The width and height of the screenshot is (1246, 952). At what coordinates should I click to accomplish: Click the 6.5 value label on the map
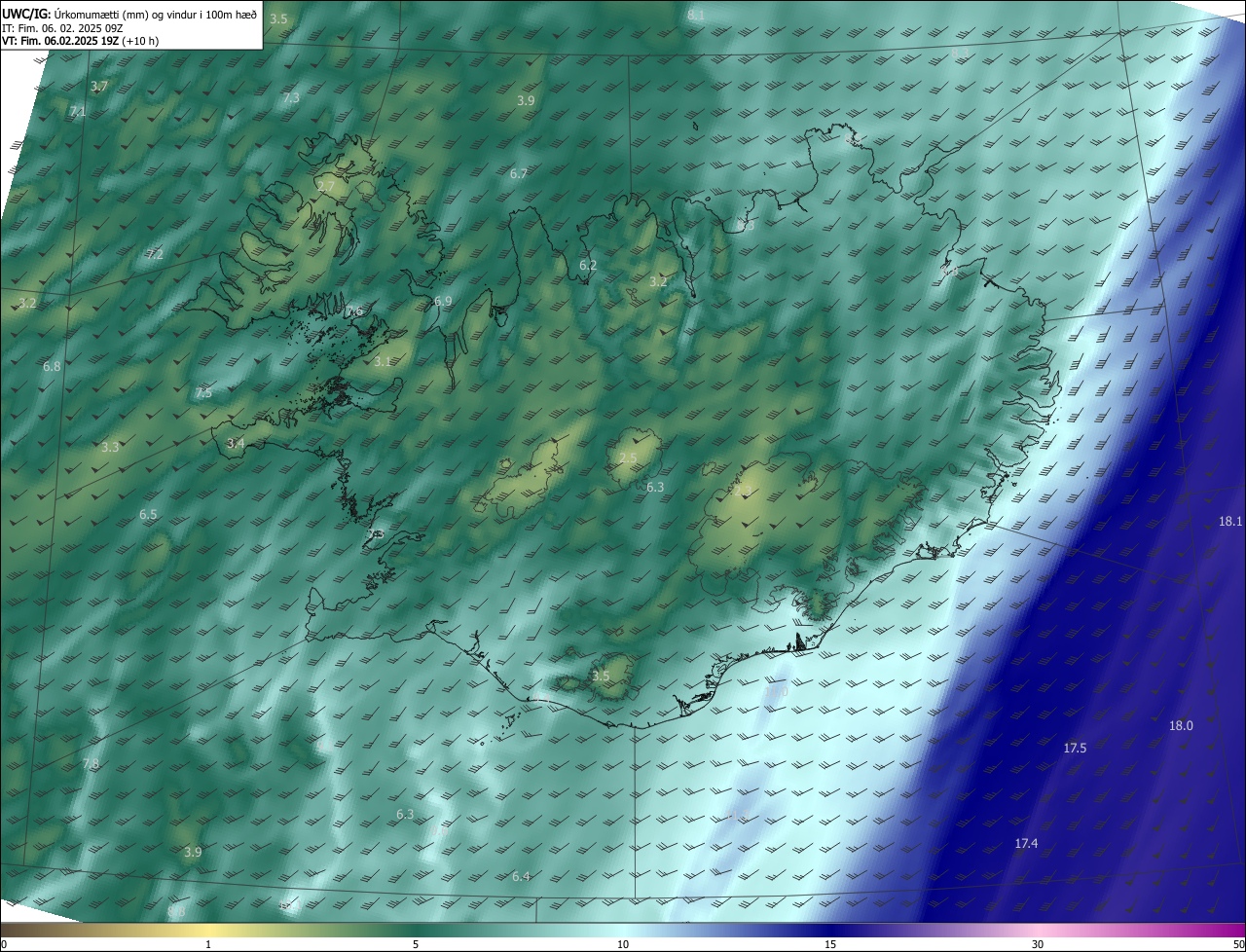[x=148, y=514]
